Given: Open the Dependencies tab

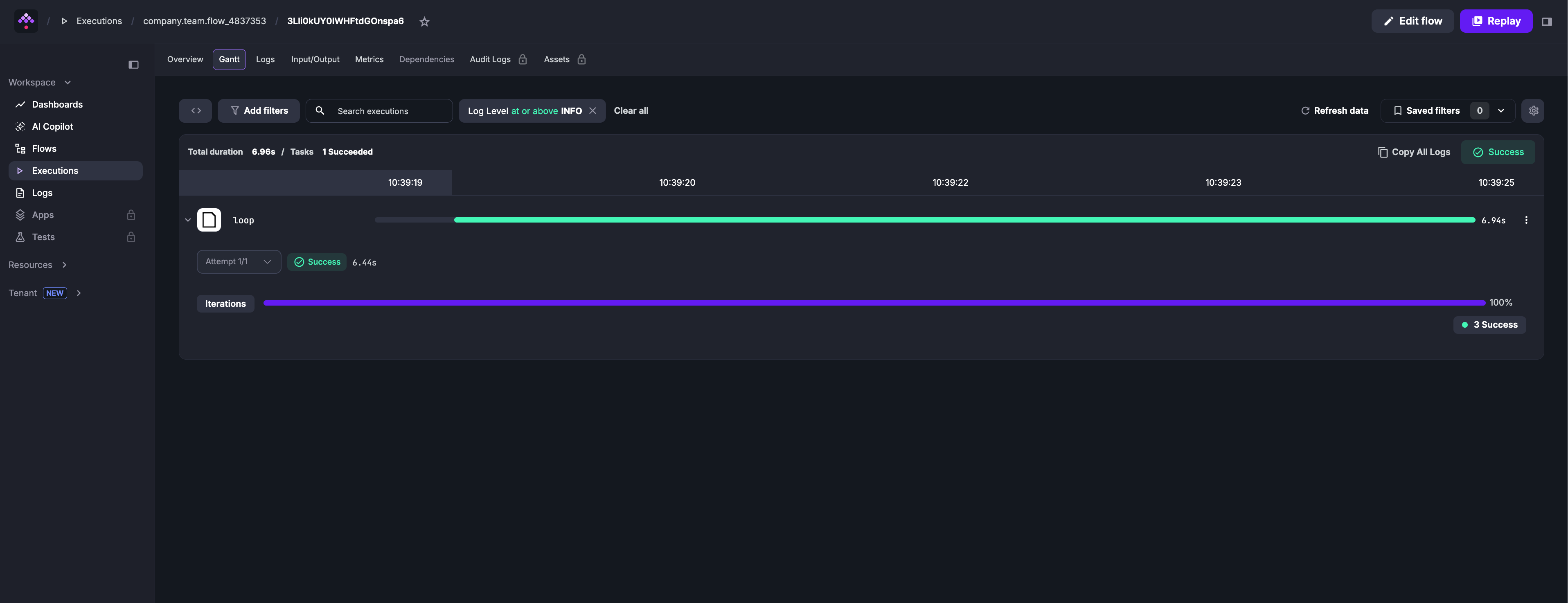Looking at the screenshot, I should (x=426, y=60).
